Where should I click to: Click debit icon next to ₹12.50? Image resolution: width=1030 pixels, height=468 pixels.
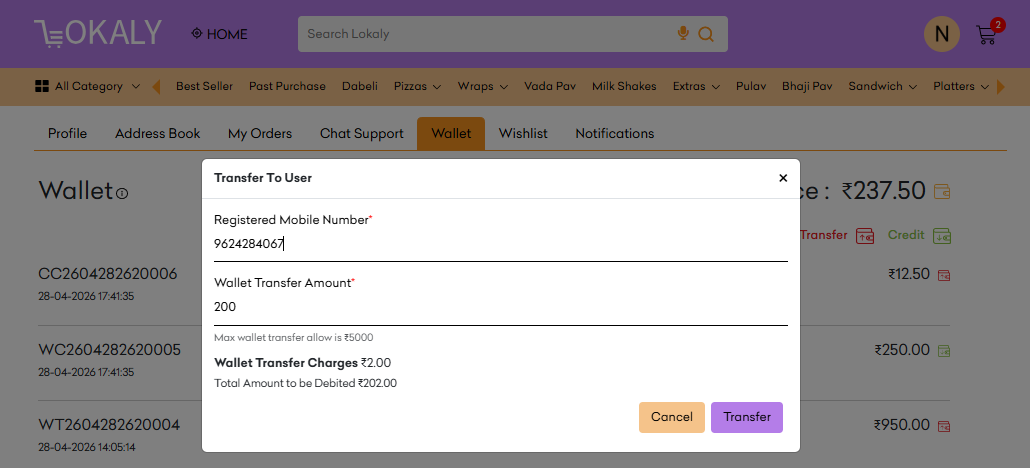(x=944, y=275)
